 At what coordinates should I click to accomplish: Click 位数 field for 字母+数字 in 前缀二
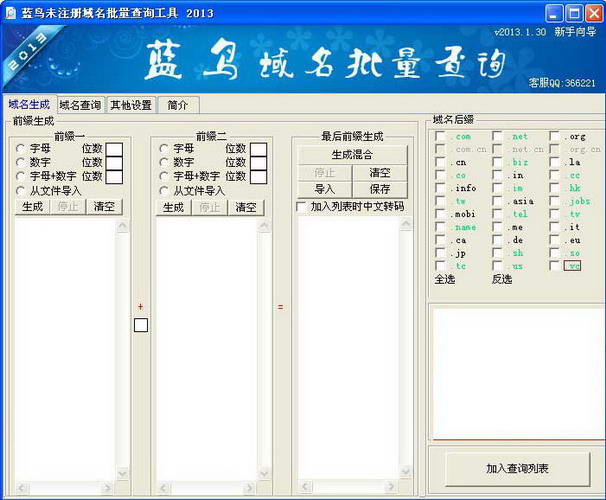click(x=258, y=177)
